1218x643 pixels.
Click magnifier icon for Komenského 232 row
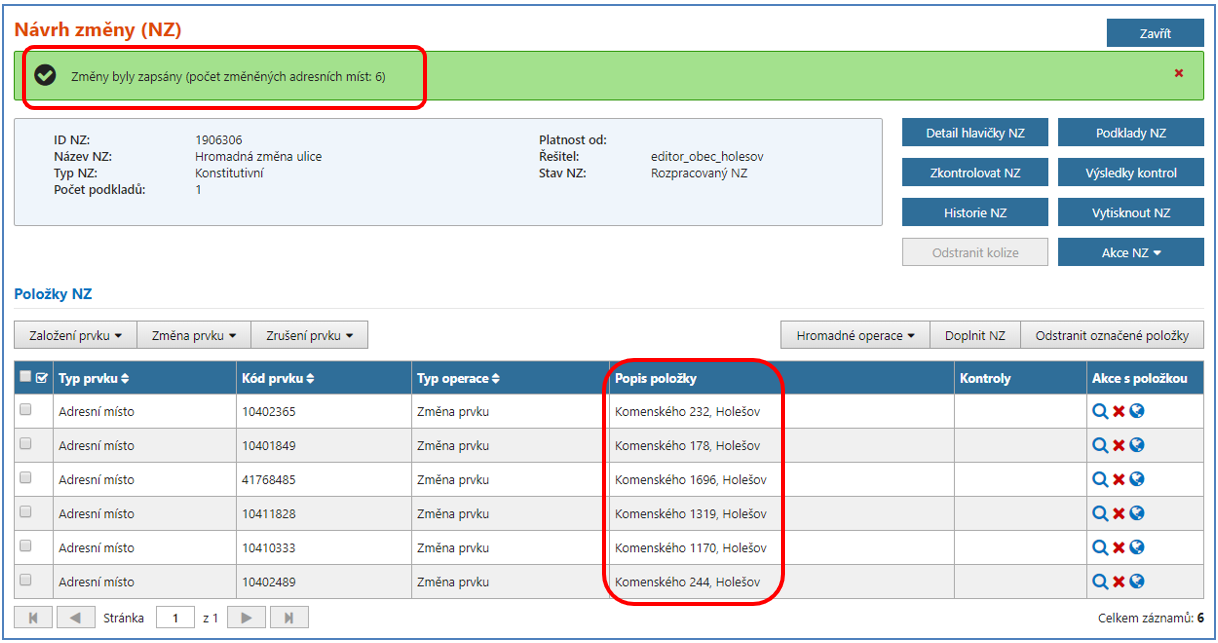(1100, 412)
